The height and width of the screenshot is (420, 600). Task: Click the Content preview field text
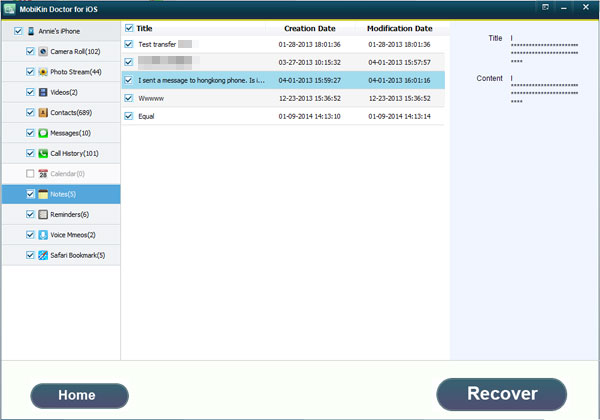click(x=544, y=90)
